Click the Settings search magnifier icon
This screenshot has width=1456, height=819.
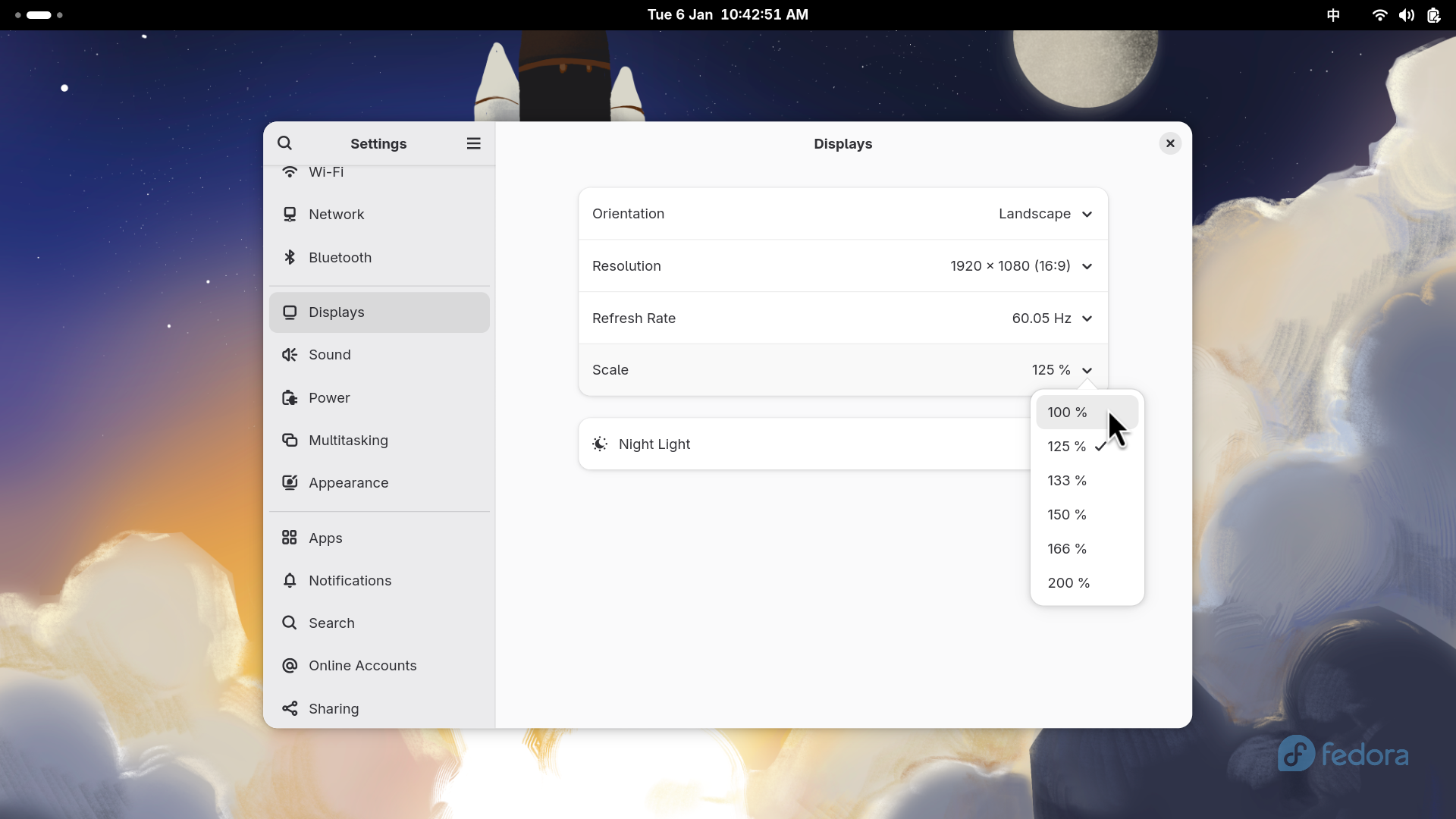(284, 143)
